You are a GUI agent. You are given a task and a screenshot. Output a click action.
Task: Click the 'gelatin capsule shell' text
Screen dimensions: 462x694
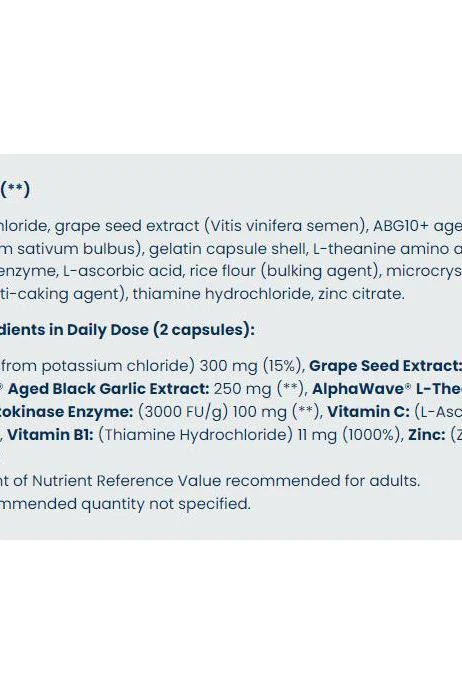(228, 249)
